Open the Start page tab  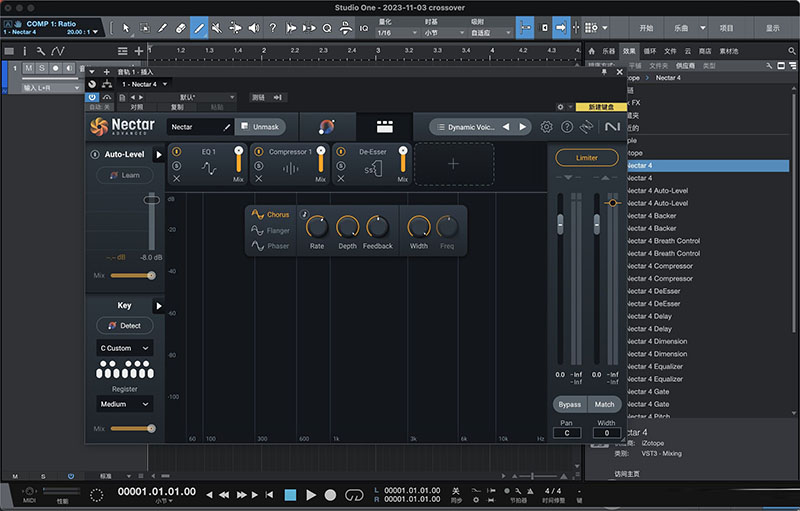click(646, 28)
